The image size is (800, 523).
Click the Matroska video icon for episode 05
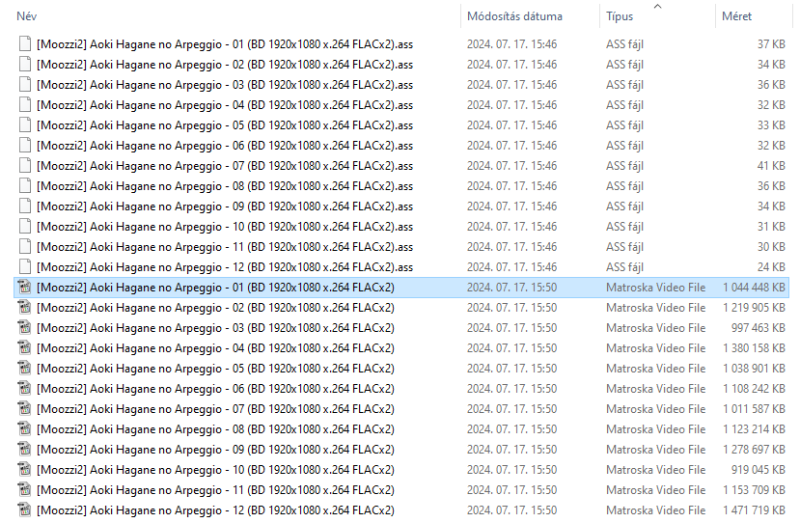[x=24, y=368]
